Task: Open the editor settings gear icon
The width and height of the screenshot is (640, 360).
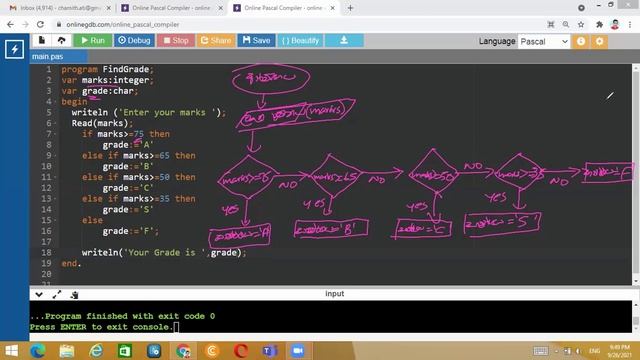Action: (600, 41)
